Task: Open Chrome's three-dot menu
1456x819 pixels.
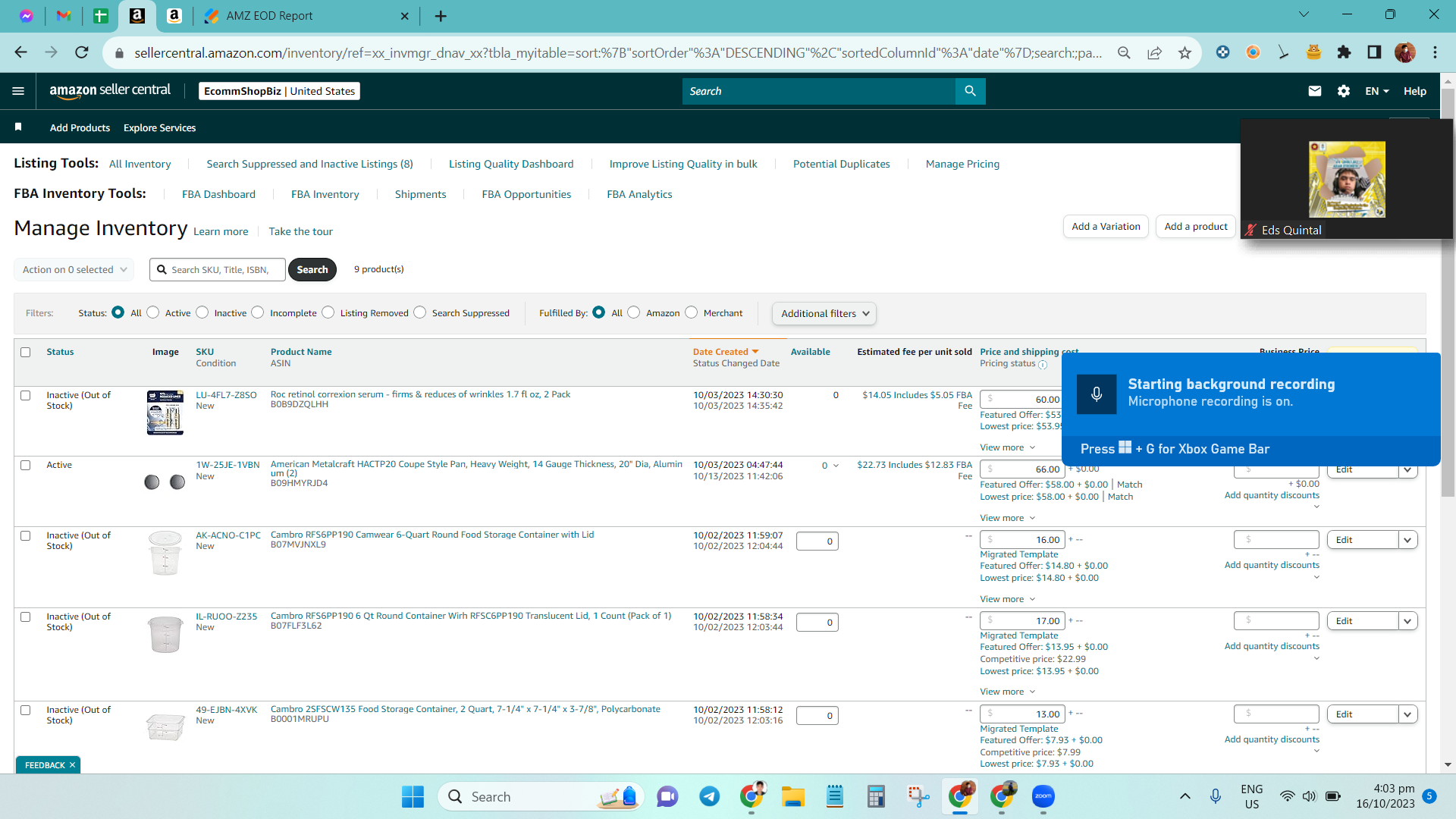Action: pyautogui.click(x=1435, y=52)
